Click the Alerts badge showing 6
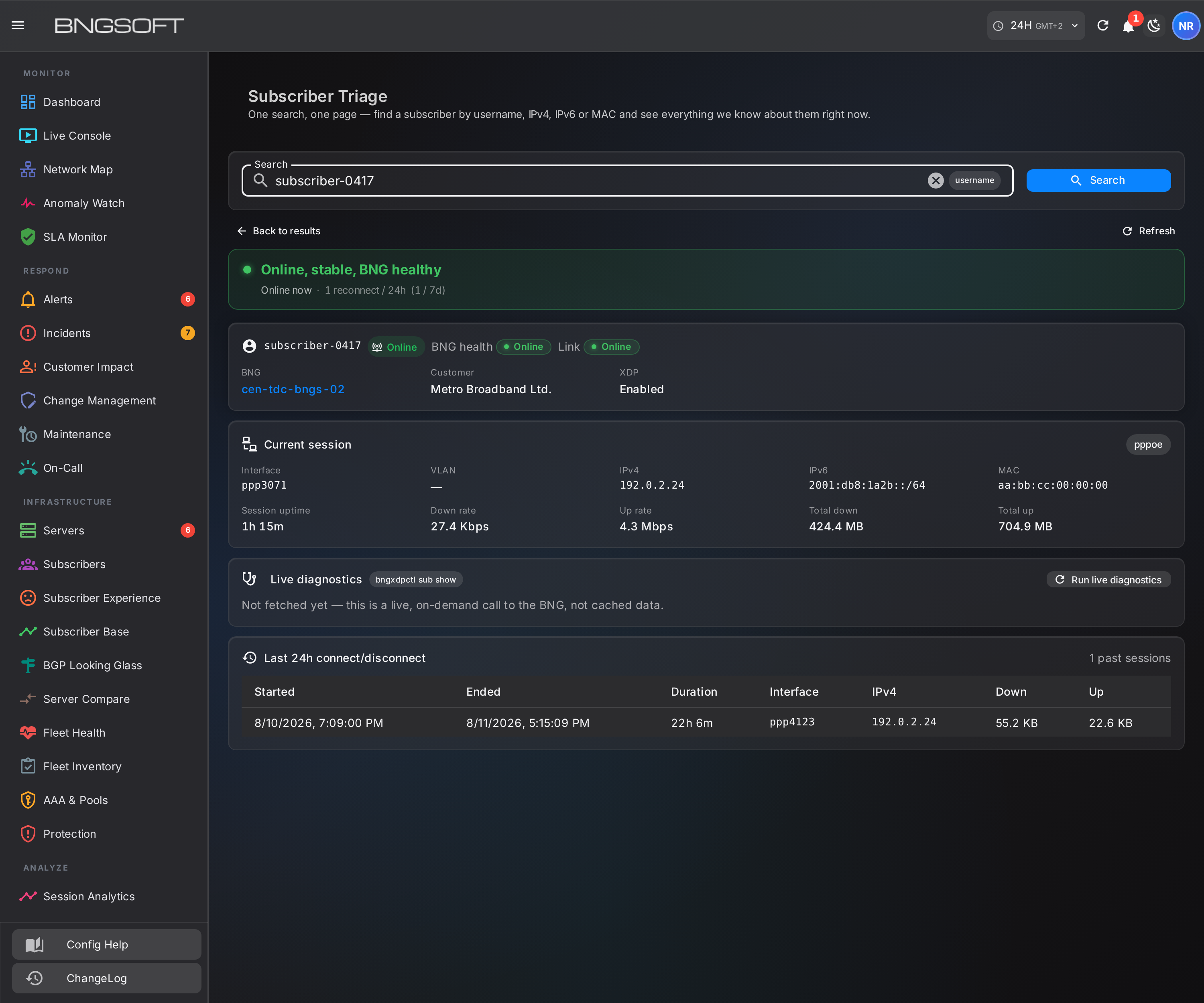The image size is (1204, 1003). tap(187, 299)
